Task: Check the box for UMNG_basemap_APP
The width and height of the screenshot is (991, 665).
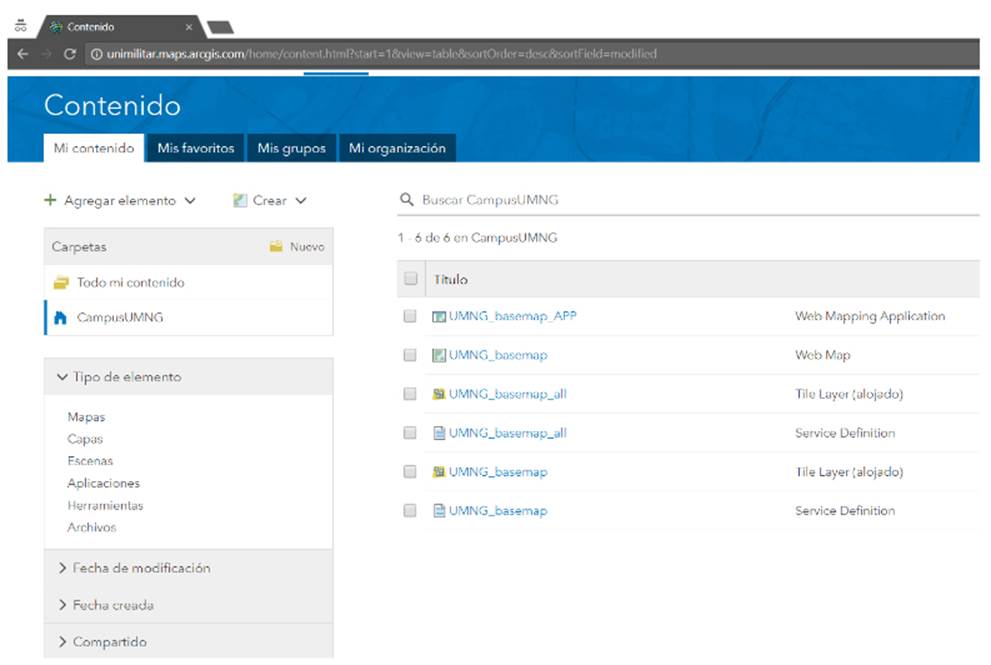Action: coord(410,317)
